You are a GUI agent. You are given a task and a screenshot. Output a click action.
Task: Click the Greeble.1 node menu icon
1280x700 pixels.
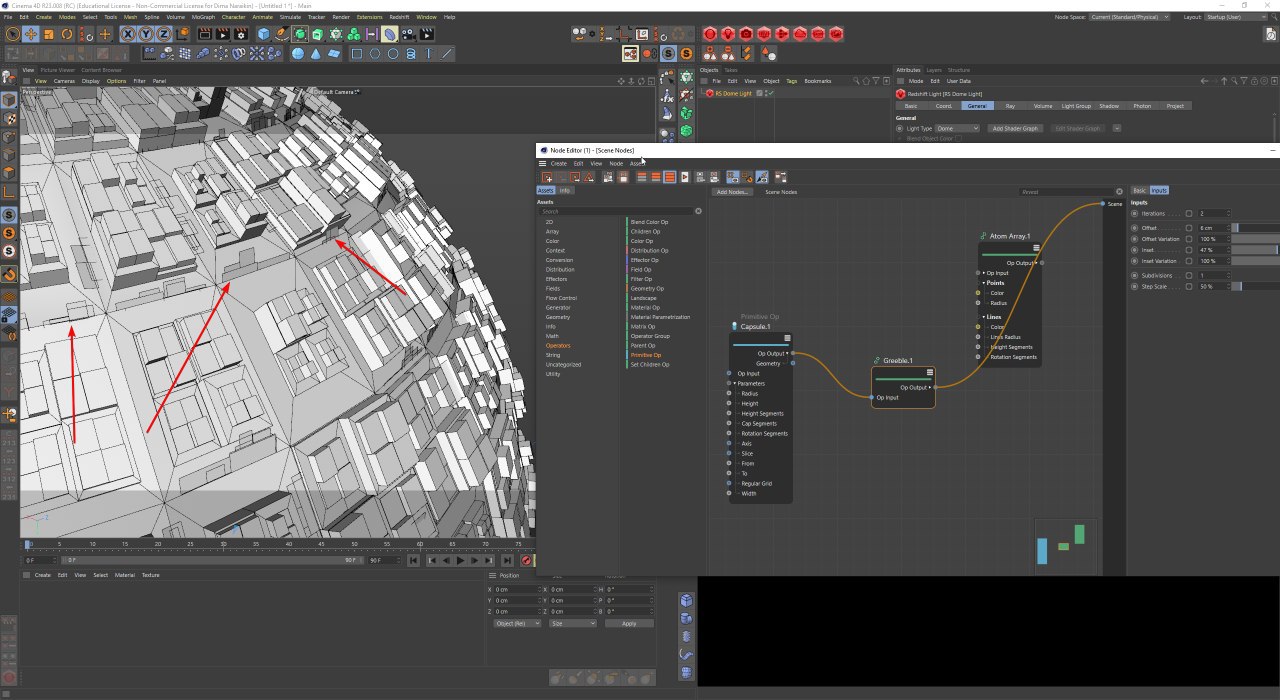tap(930, 372)
